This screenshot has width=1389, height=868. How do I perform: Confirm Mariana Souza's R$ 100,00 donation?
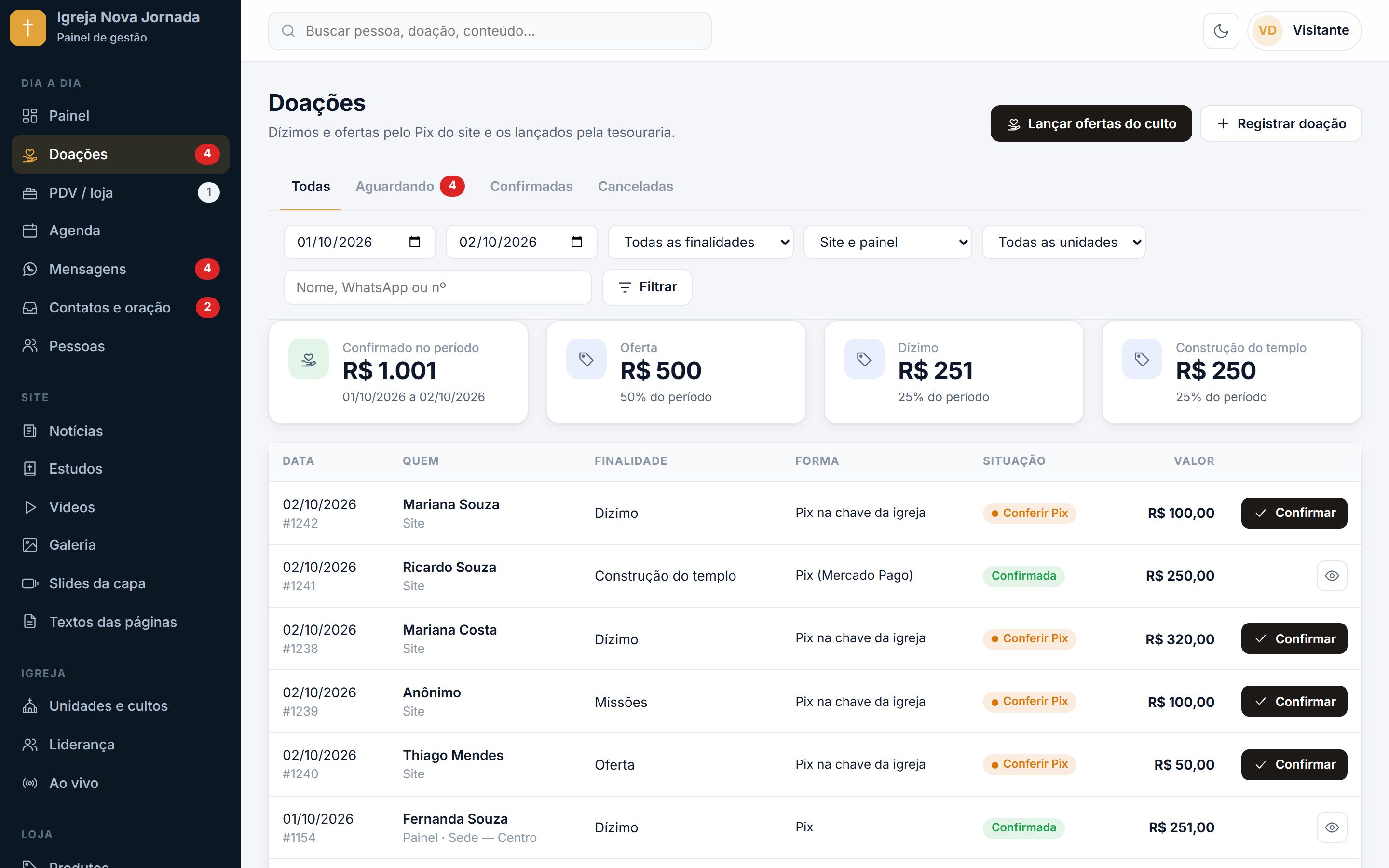[x=1294, y=513]
